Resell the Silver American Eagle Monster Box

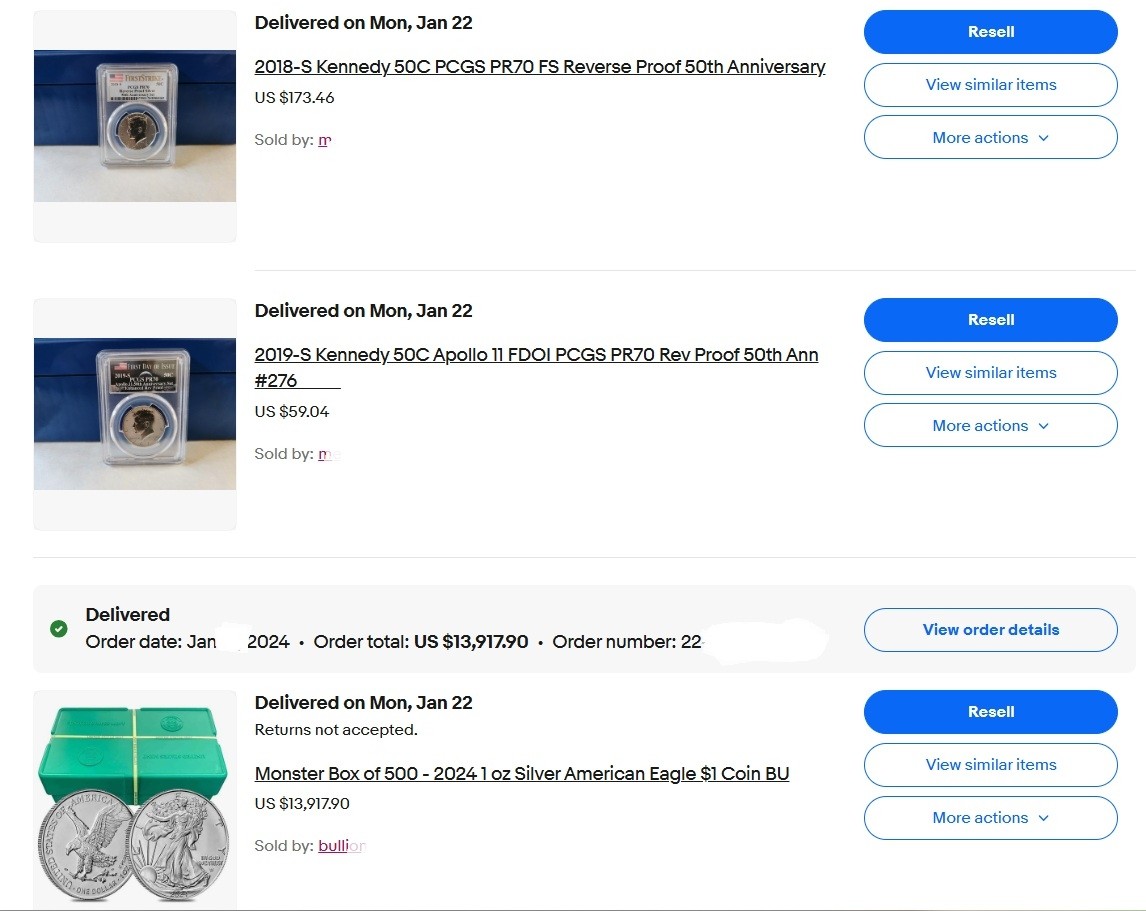coord(990,712)
